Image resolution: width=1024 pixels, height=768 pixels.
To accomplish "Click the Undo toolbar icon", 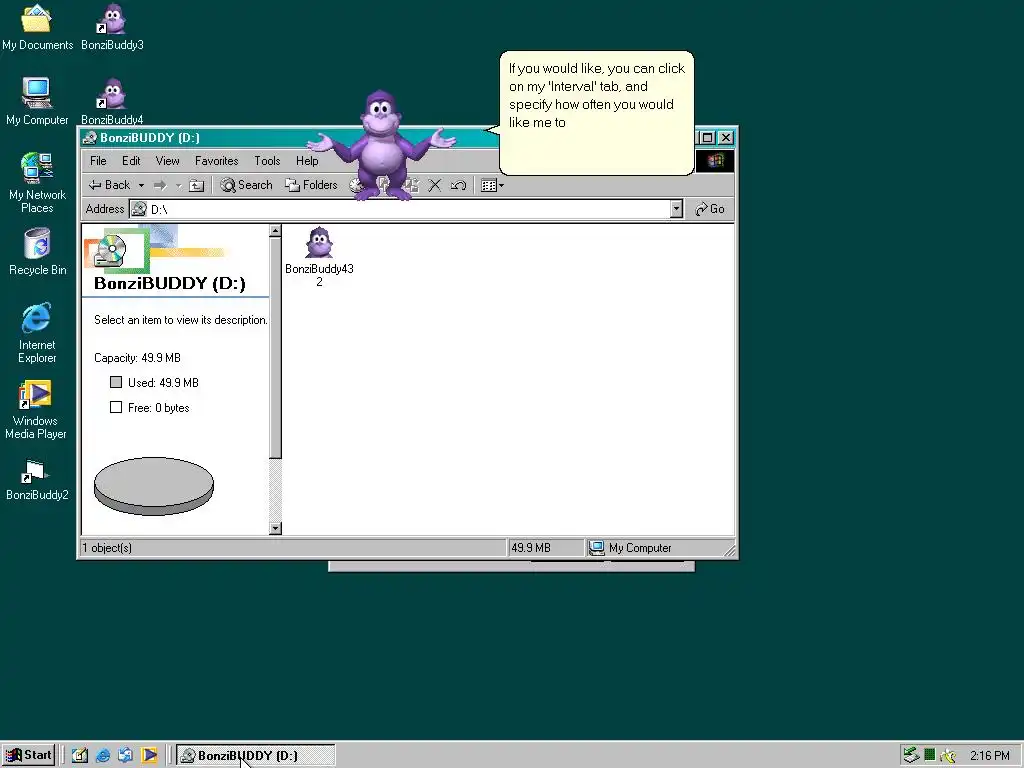I will click(458, 185).
